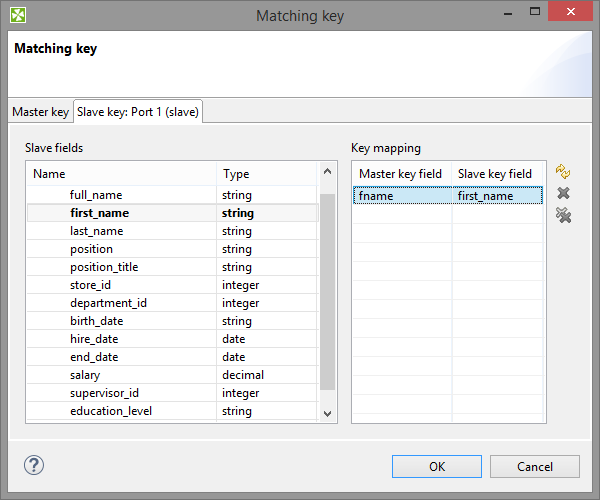Click the application icon in title bar
The width and height of the screenshot is (600, 500).
tap(18, 15)
